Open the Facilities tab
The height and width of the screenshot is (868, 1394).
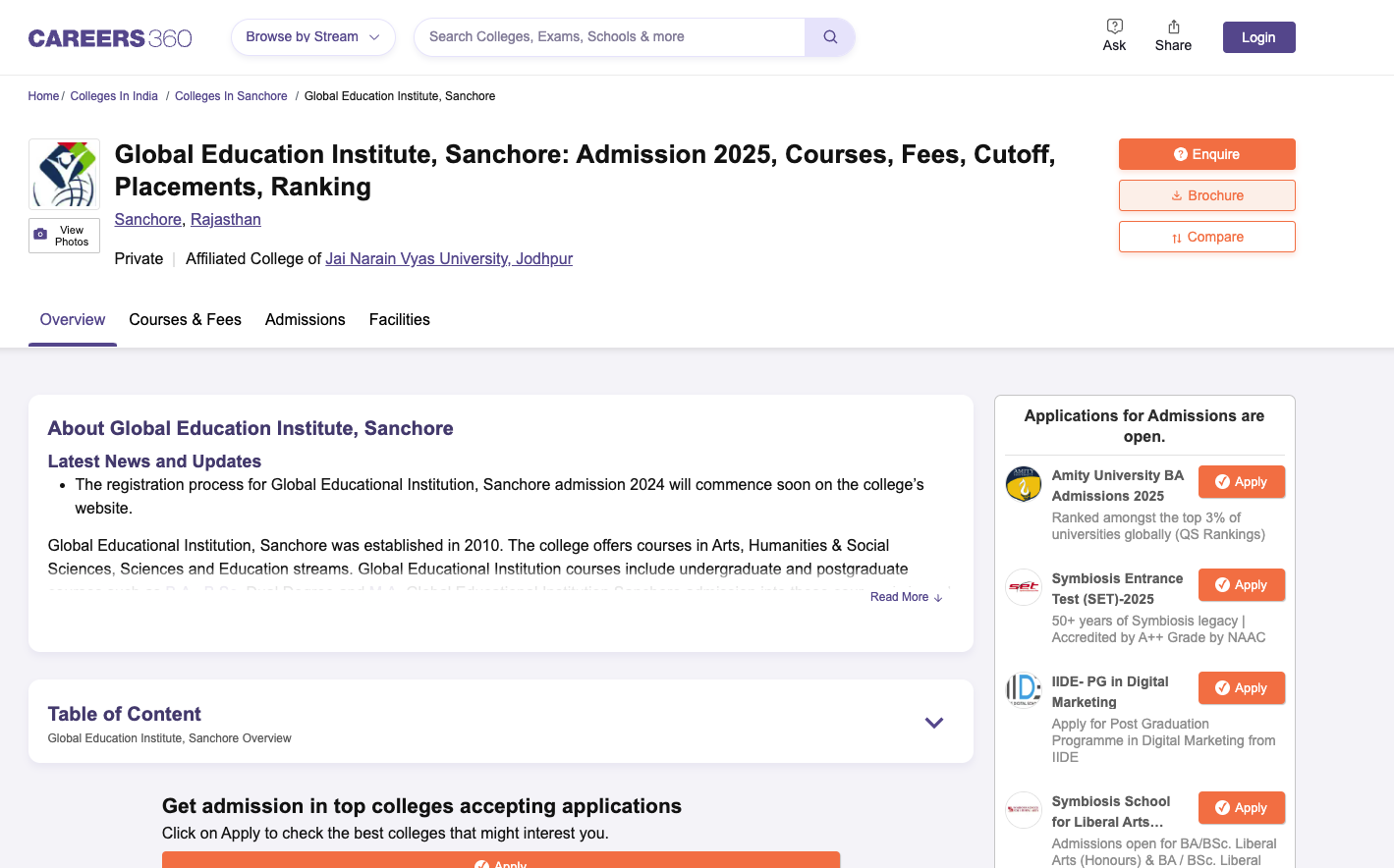coord(399,320)
